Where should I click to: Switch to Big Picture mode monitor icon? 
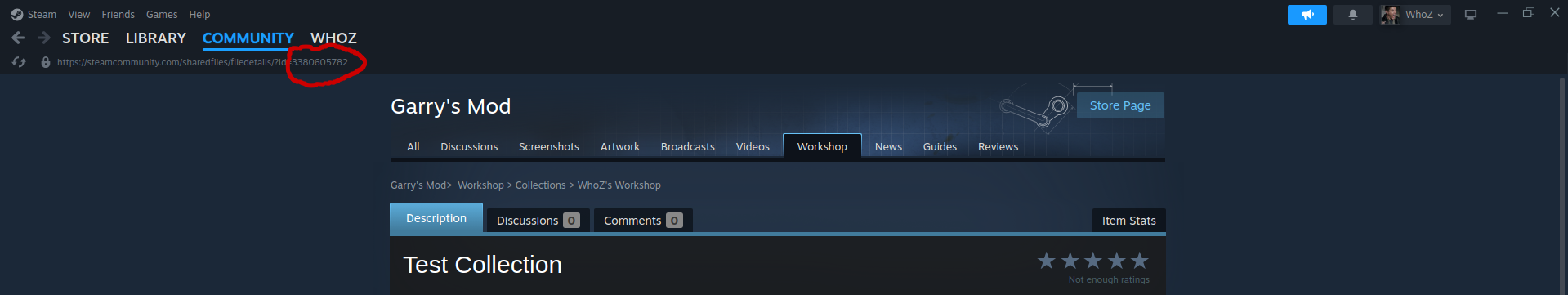click(1471, 15)
